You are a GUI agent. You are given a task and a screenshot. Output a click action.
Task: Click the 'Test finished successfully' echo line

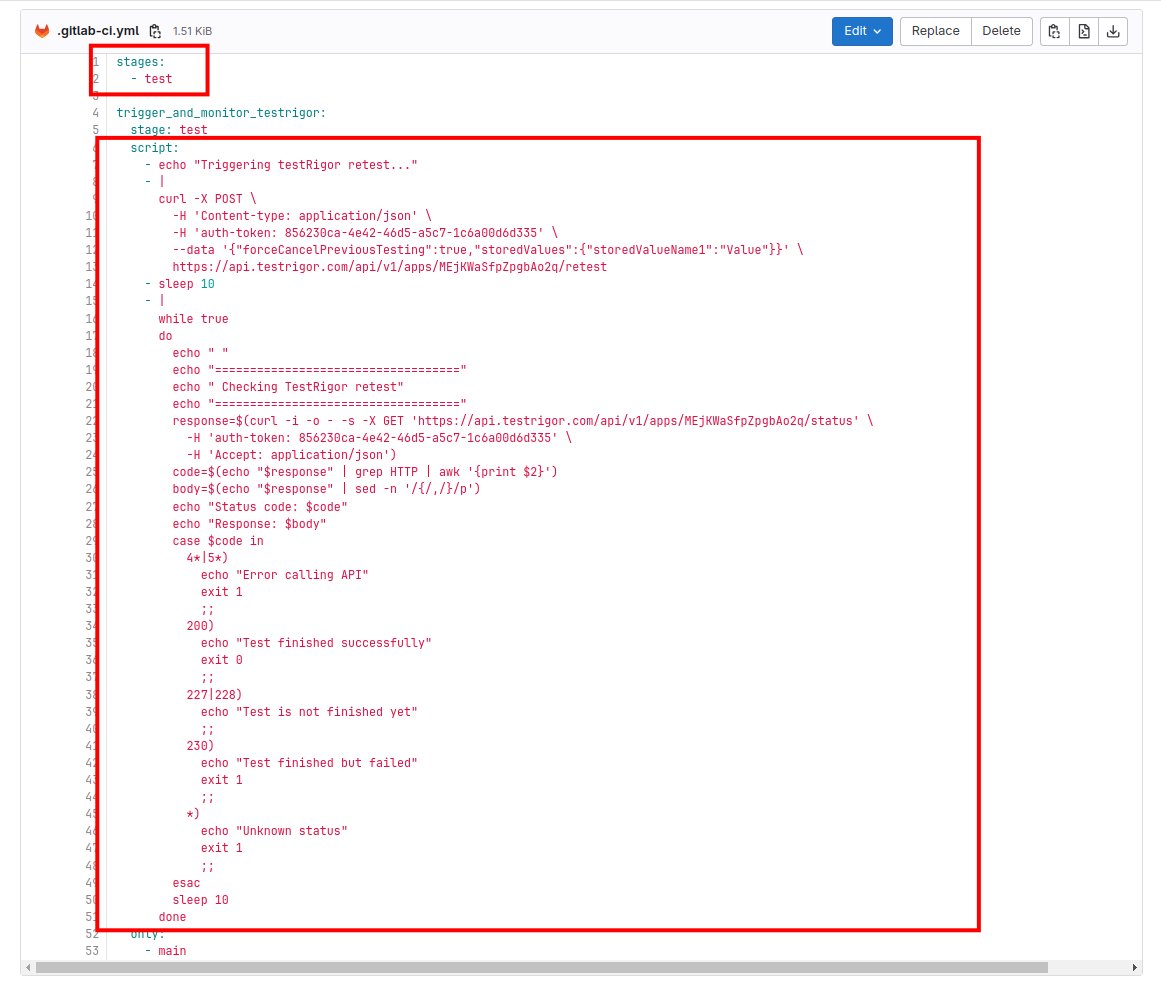click(x=315, y=643)
